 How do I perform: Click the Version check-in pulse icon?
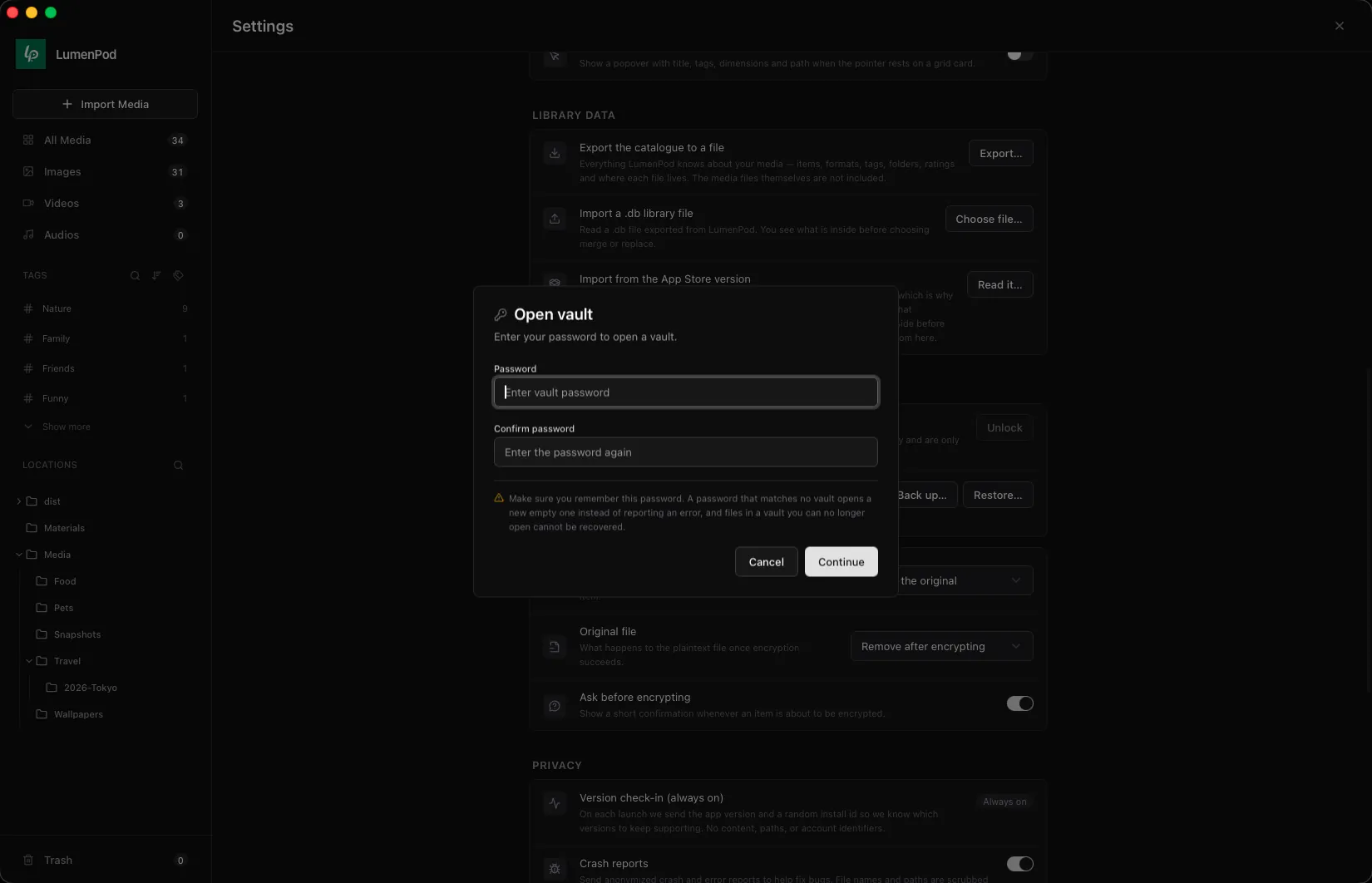[555, 803]
